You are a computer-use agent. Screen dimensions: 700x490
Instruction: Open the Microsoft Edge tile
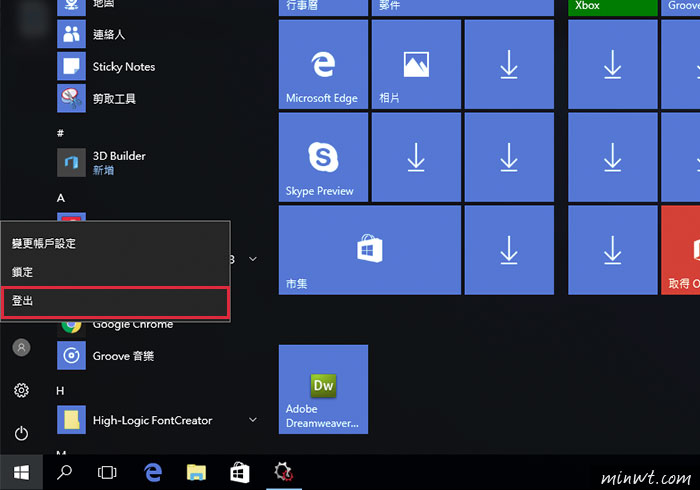tap(323, 64)
